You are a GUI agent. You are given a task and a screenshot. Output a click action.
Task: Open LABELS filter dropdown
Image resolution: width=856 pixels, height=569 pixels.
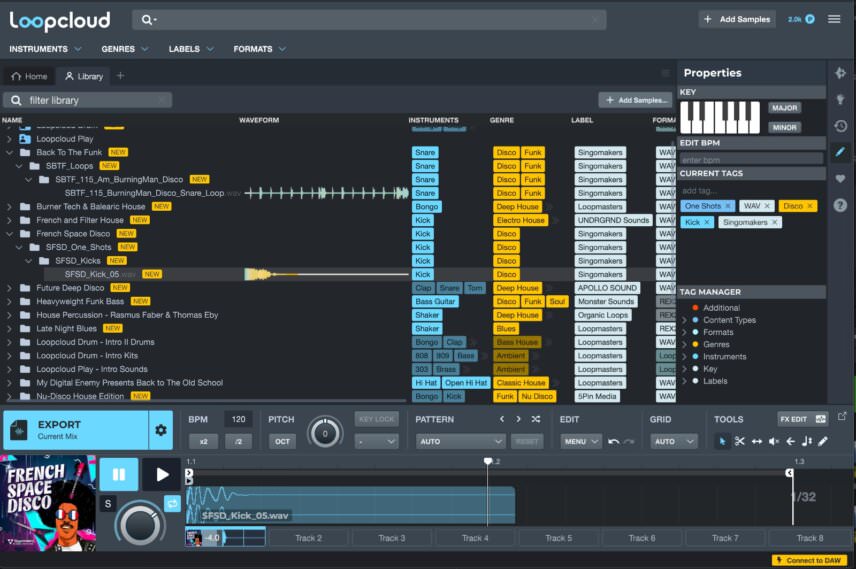tap(191, 49)
